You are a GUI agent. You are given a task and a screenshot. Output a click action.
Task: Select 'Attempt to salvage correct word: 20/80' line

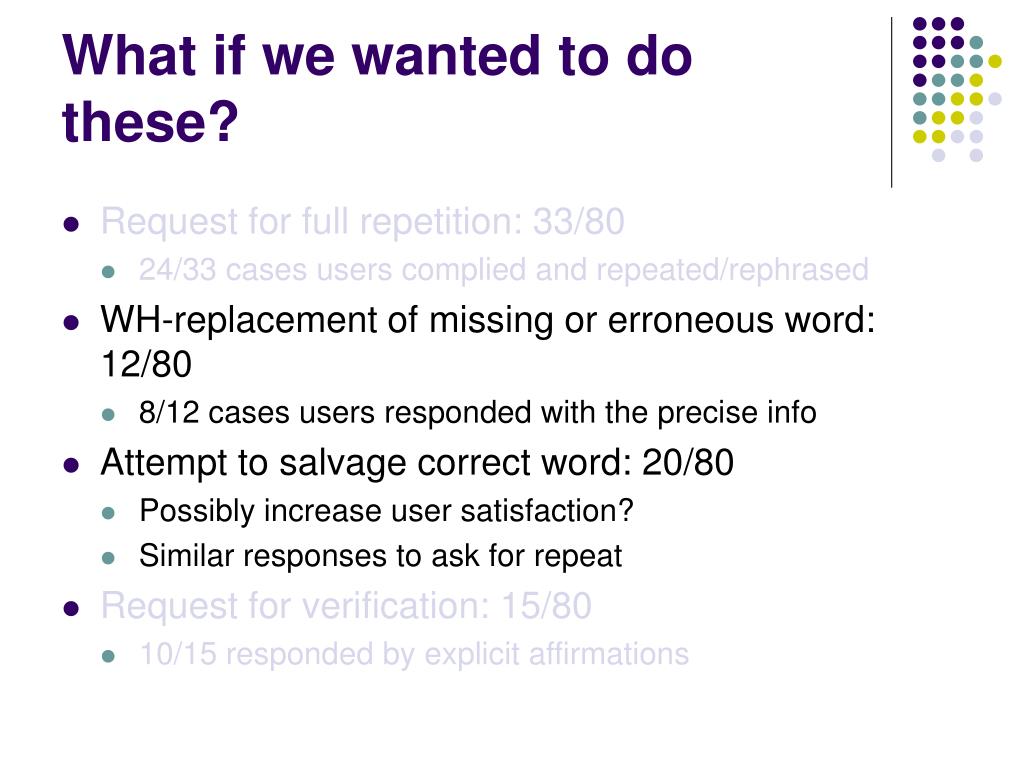417,464
